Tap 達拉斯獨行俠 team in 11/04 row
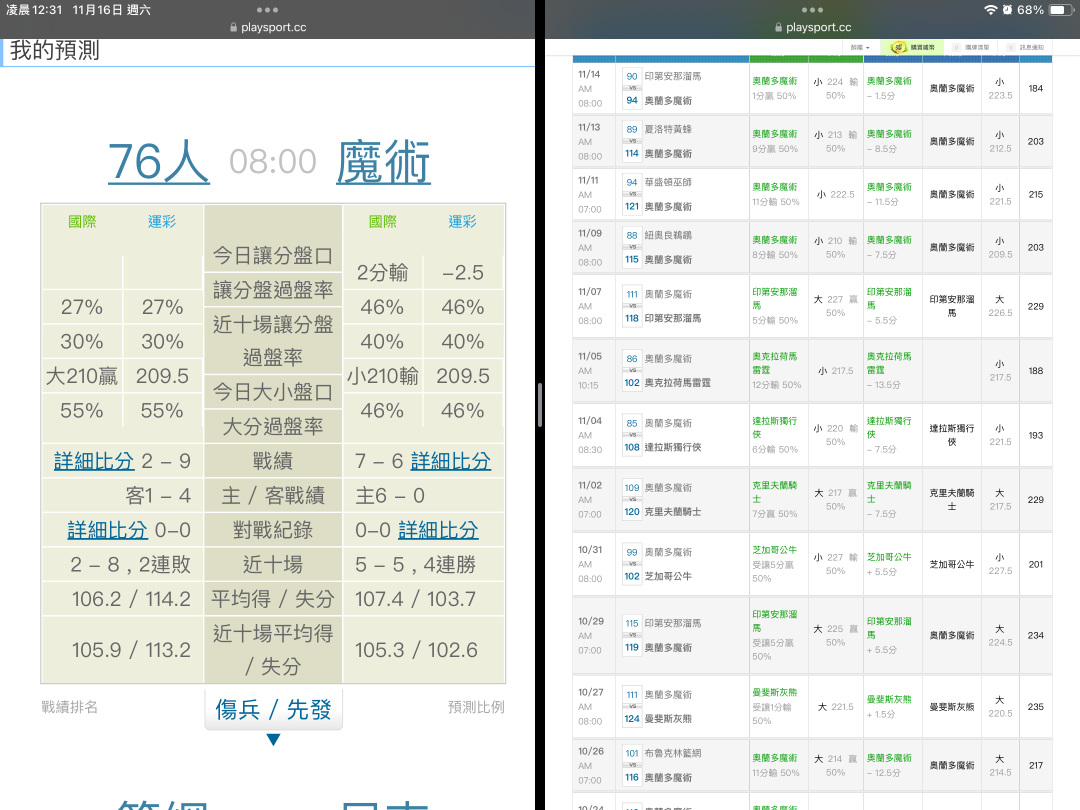 click(673, 448)
